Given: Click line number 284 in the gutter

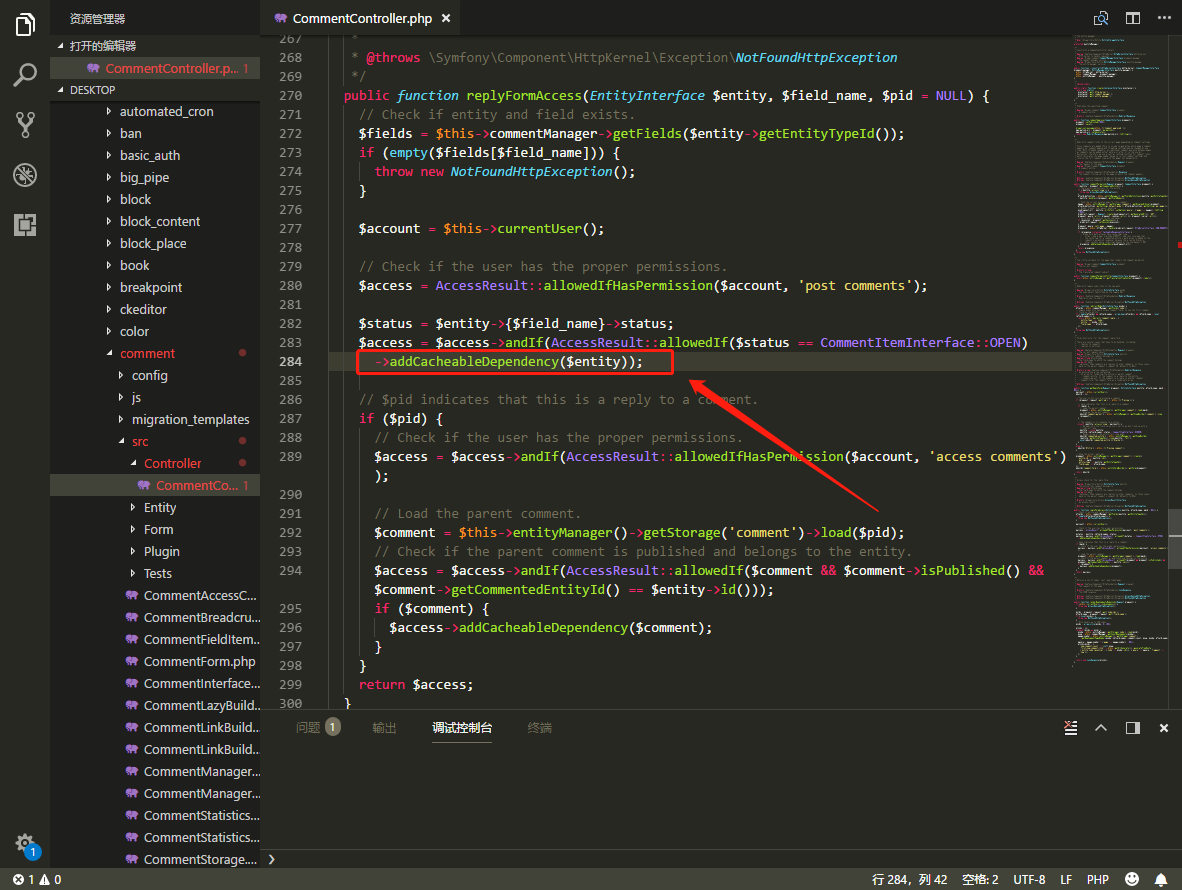Looking at the screenshot, I should click(290, 362).
